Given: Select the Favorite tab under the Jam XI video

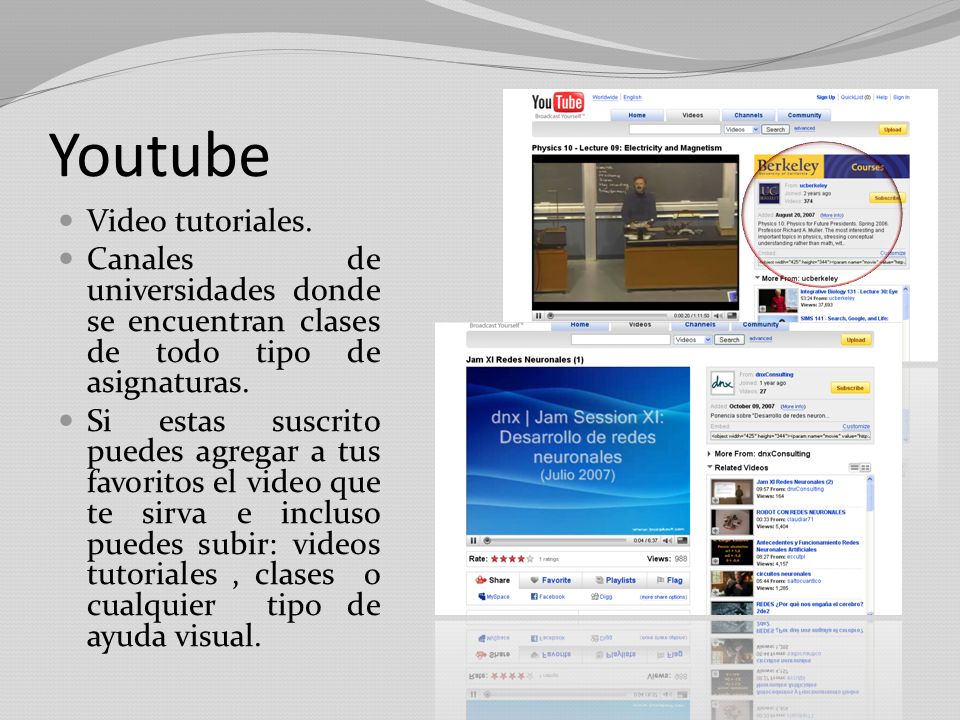Looking at the screenshot, I should pyautogui.click(x=550, y=580).
